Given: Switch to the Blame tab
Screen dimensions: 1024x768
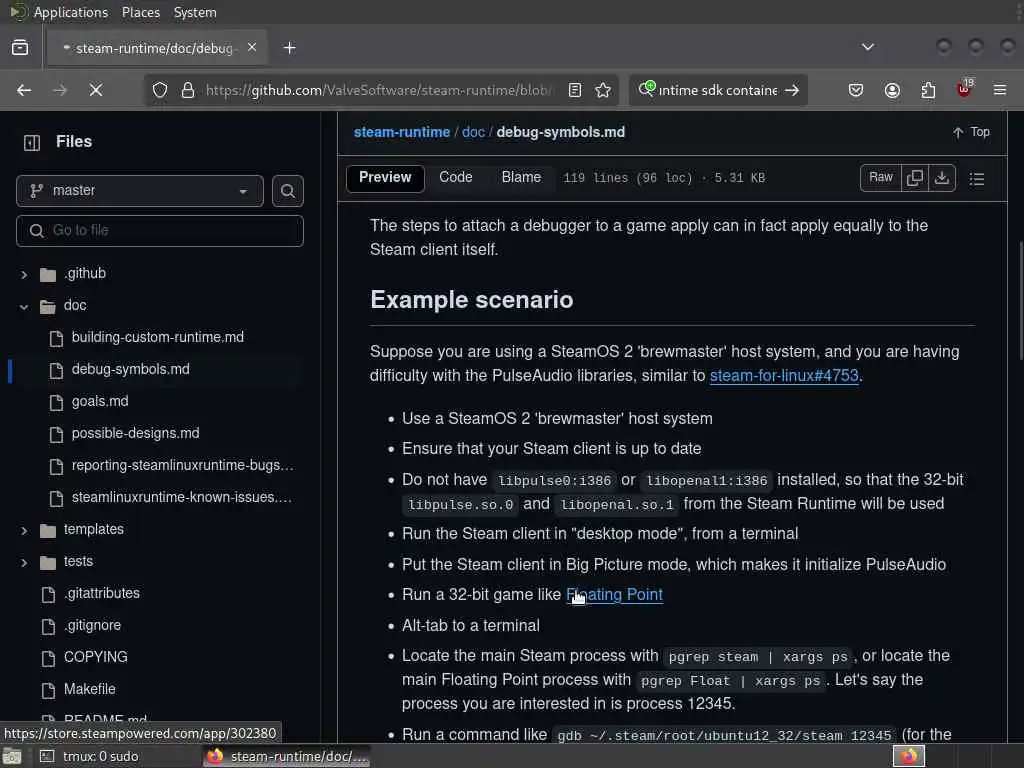Looking at the screenshot, I should click(x=521, y=178).
